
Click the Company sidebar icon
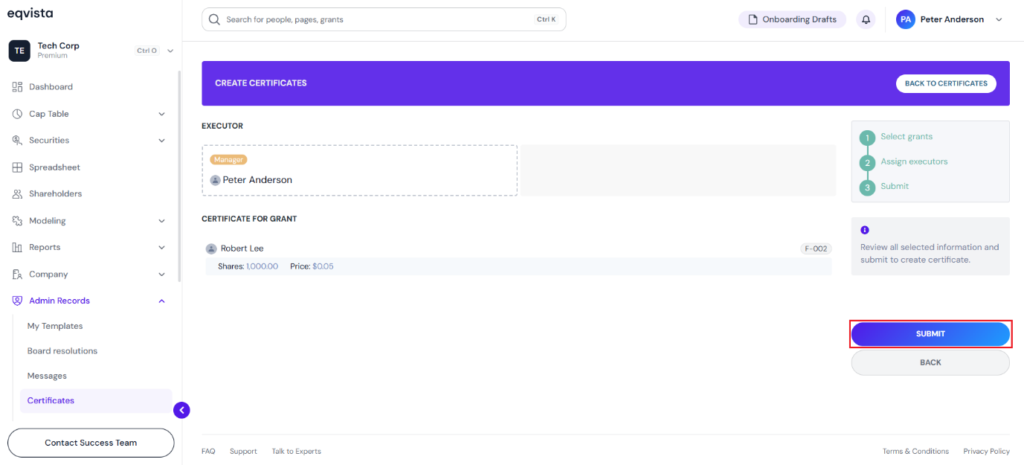pyautogui.click(x=18, y=274)
